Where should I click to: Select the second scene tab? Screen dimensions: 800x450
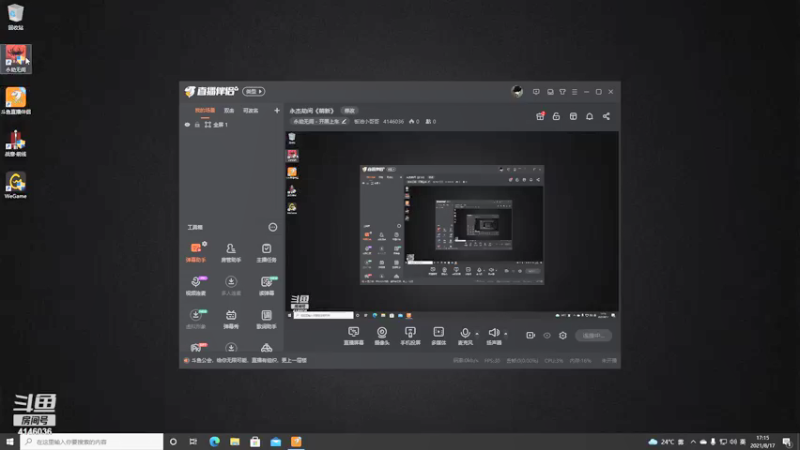point(229,110)
